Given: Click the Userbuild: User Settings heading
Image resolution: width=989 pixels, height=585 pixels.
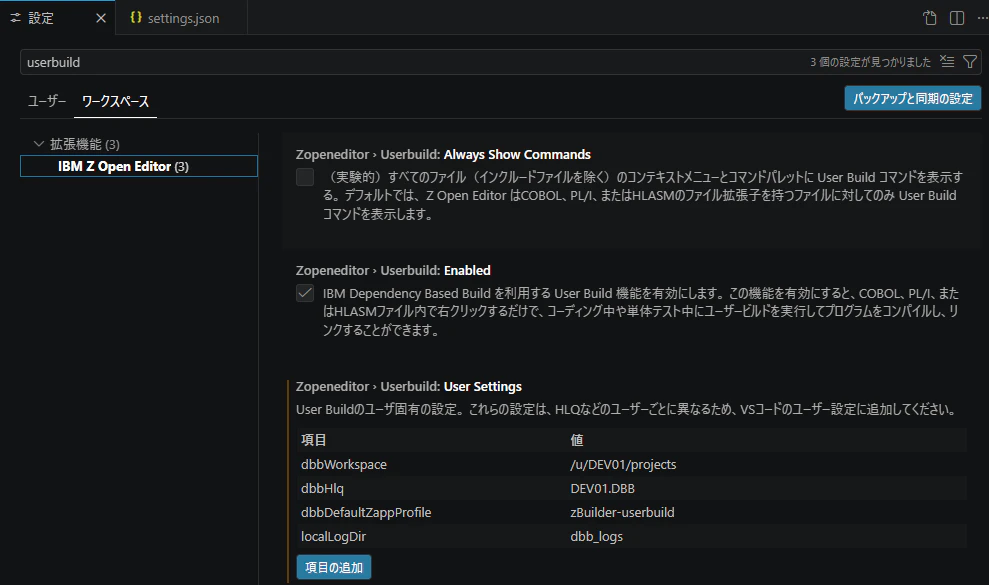Looking at the screenshot, I should pos(409,387).
